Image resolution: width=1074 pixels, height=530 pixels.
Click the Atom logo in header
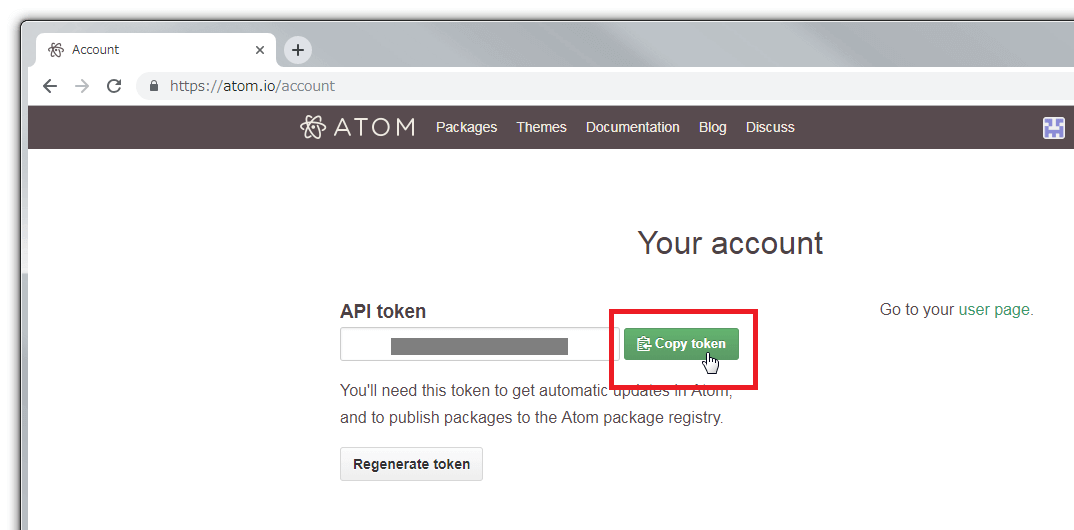click(357, 127)
